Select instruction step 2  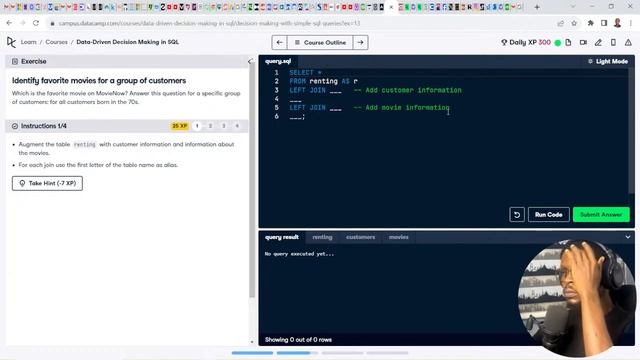(210, 126)
